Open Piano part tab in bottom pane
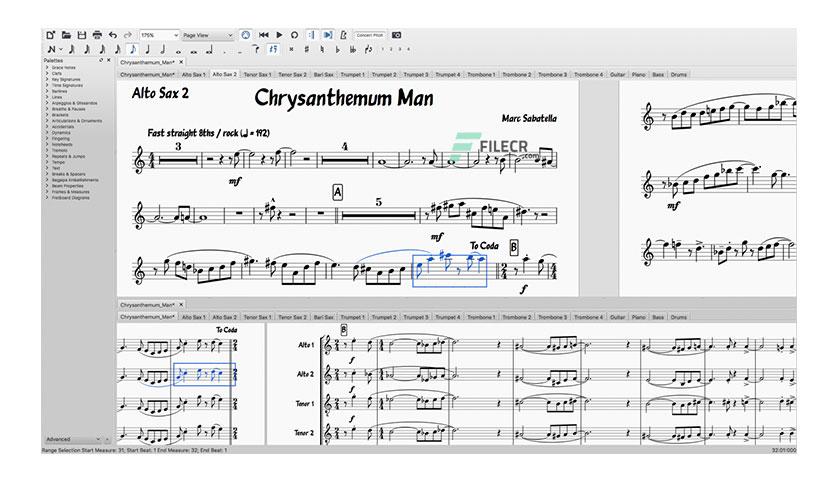This screenshot has width=836, height=484. coord(639,317)
